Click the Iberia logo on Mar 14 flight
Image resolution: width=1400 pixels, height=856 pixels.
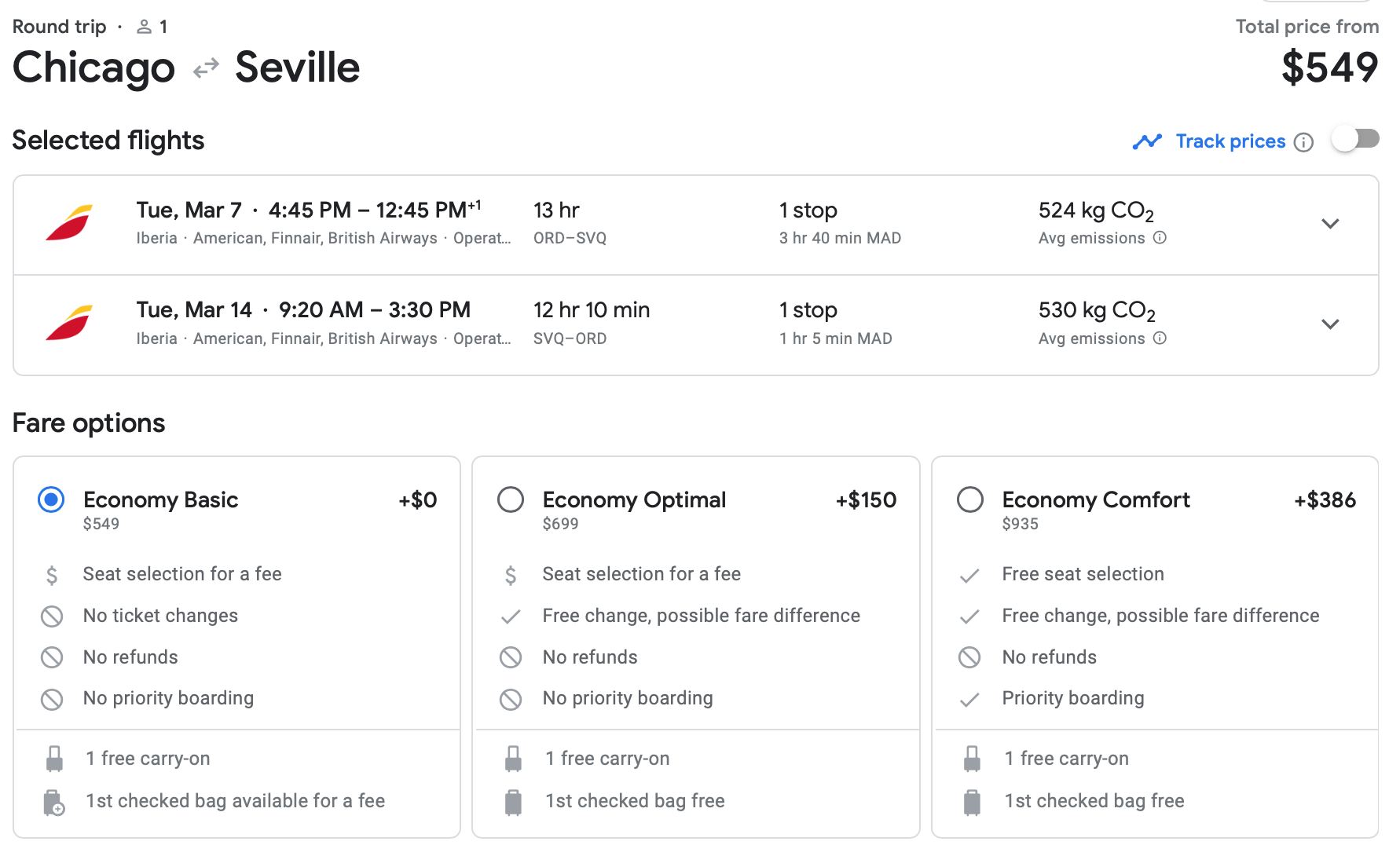pyautogui.click(x=69, y=323)
